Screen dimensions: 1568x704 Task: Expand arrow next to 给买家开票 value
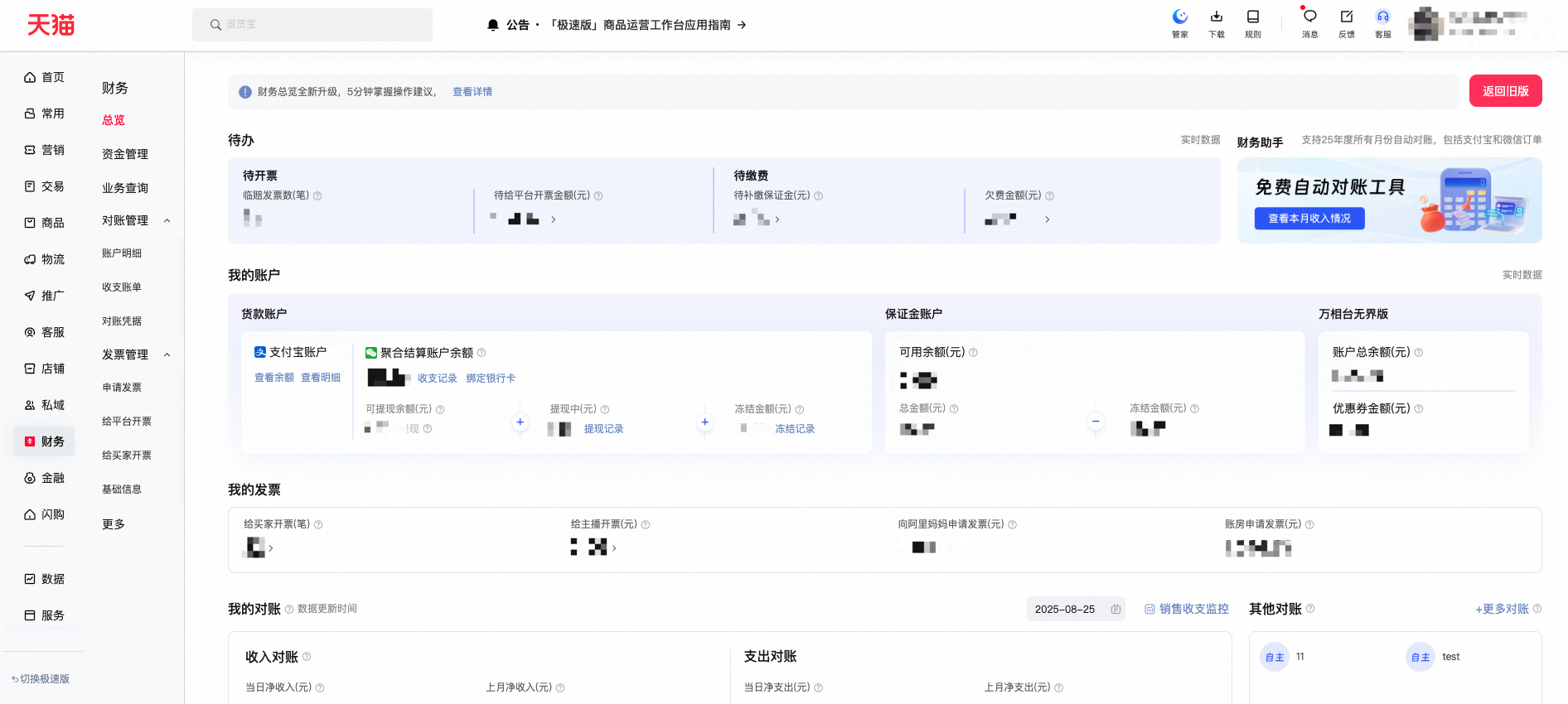271,548
